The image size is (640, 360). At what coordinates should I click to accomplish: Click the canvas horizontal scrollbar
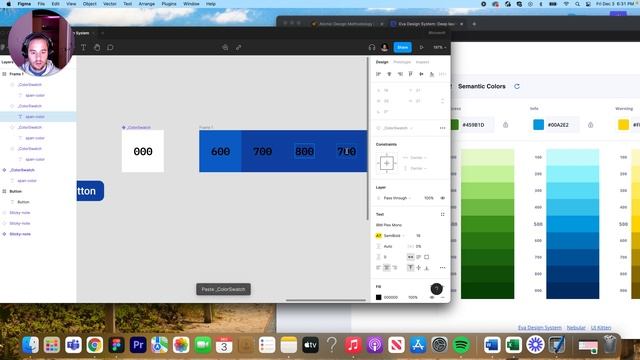tap(326, 300)
